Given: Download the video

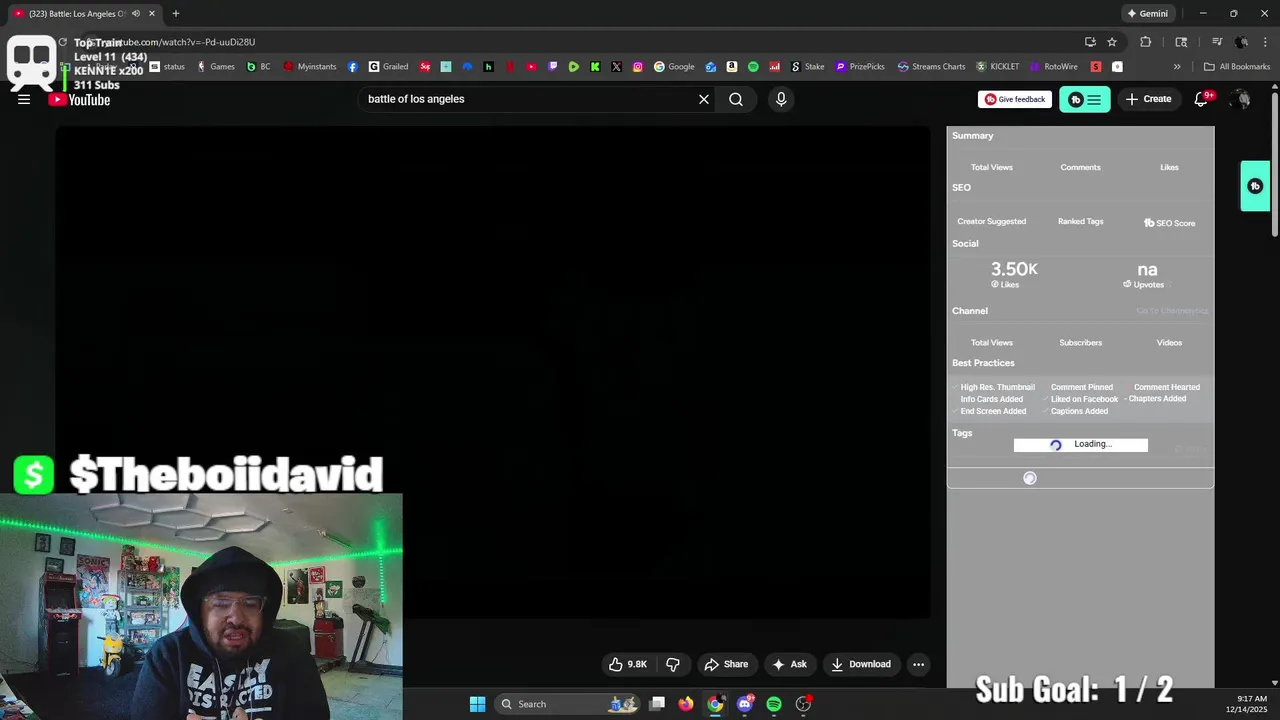Looking at the screenshot, I should 861,664.
